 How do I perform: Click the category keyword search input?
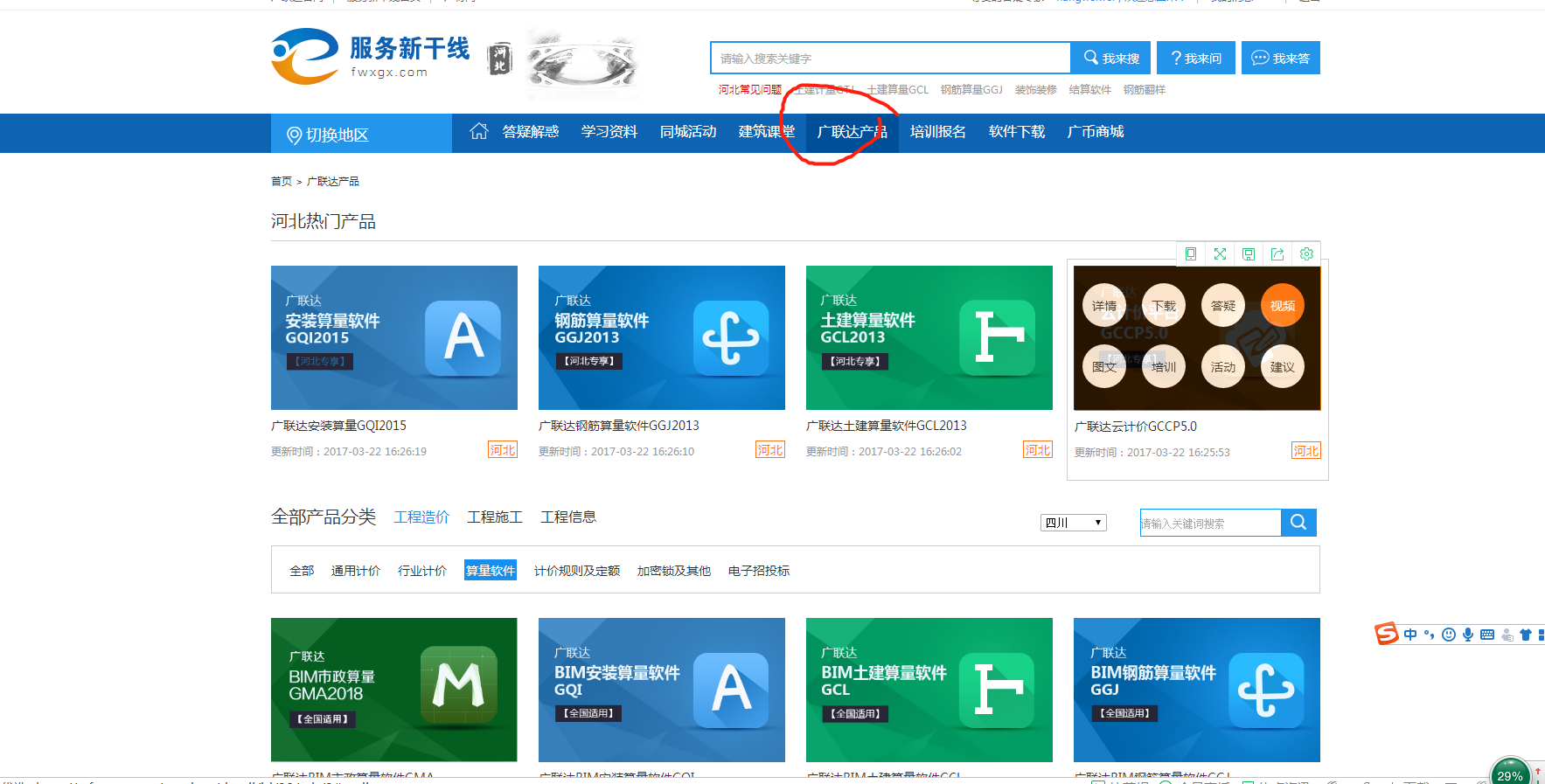[1211, 523]
